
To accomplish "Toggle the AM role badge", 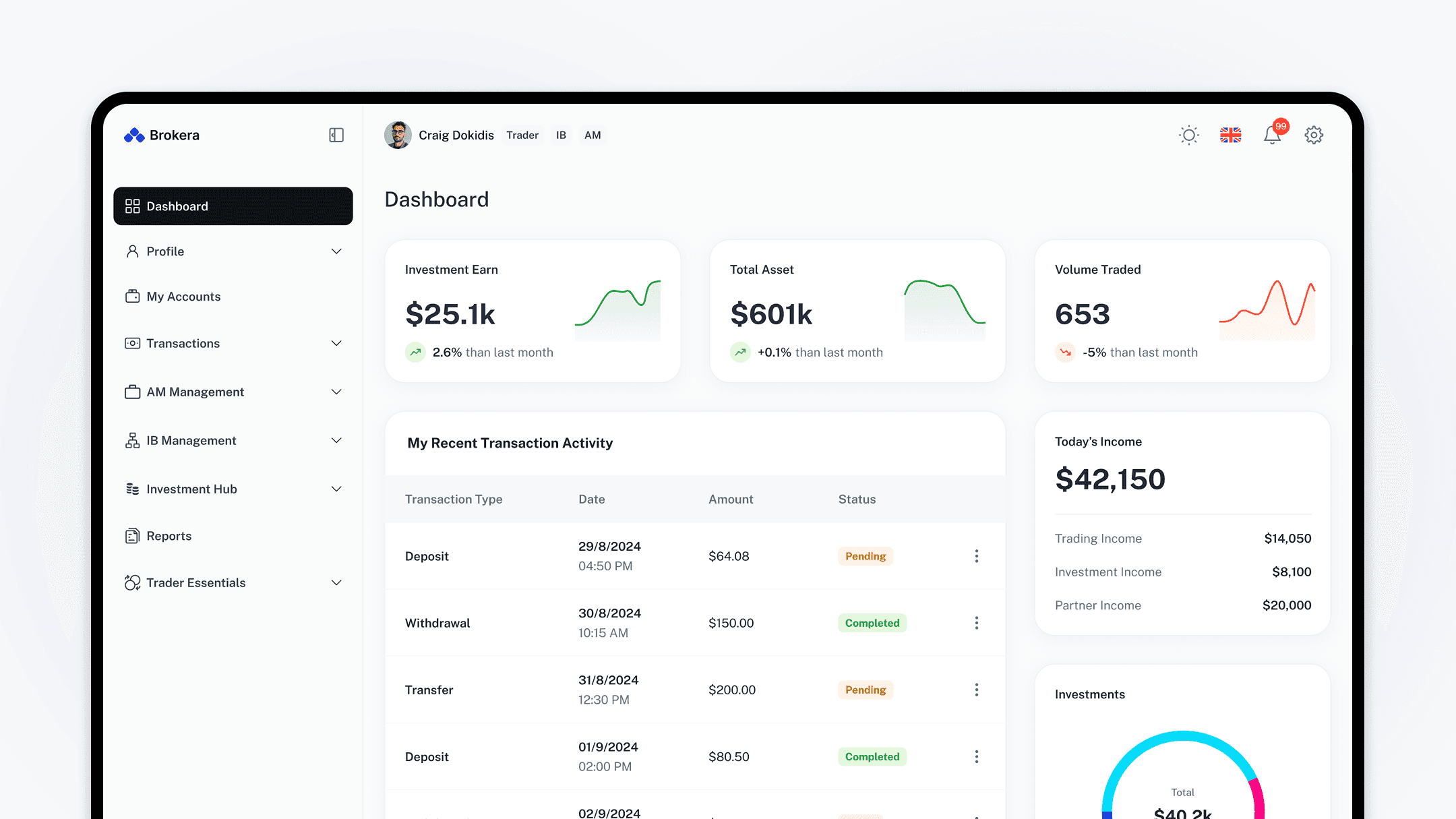I will click(593, 135).
